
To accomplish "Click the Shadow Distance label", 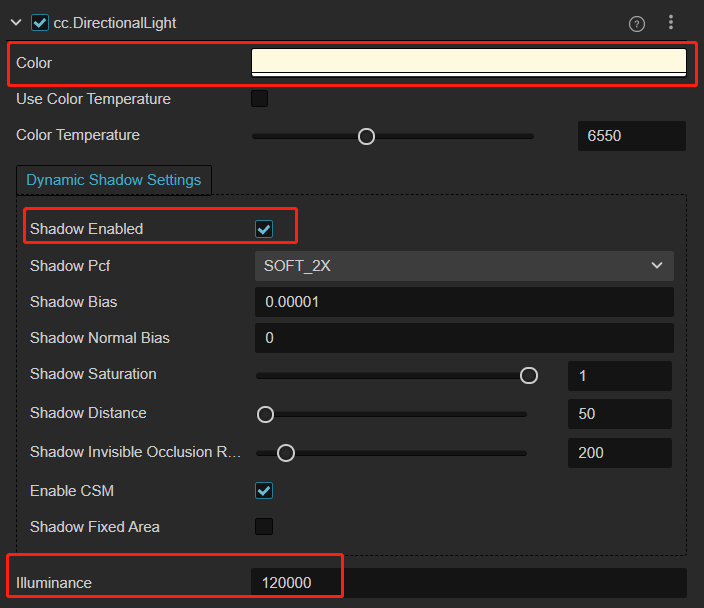I will [88, 413].
